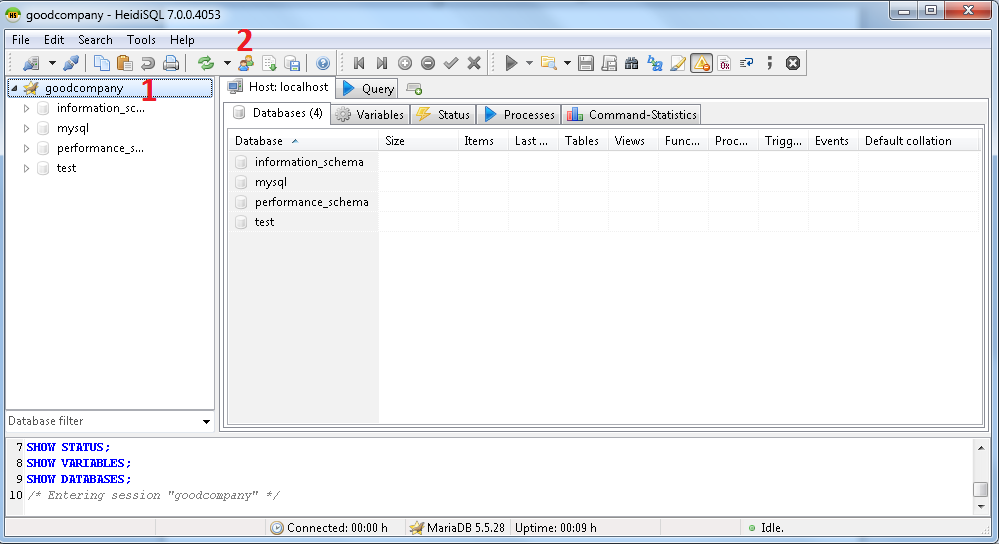Click the Load SQL file icon
This screenshot has height=544, width=999.
click(270, 63)
